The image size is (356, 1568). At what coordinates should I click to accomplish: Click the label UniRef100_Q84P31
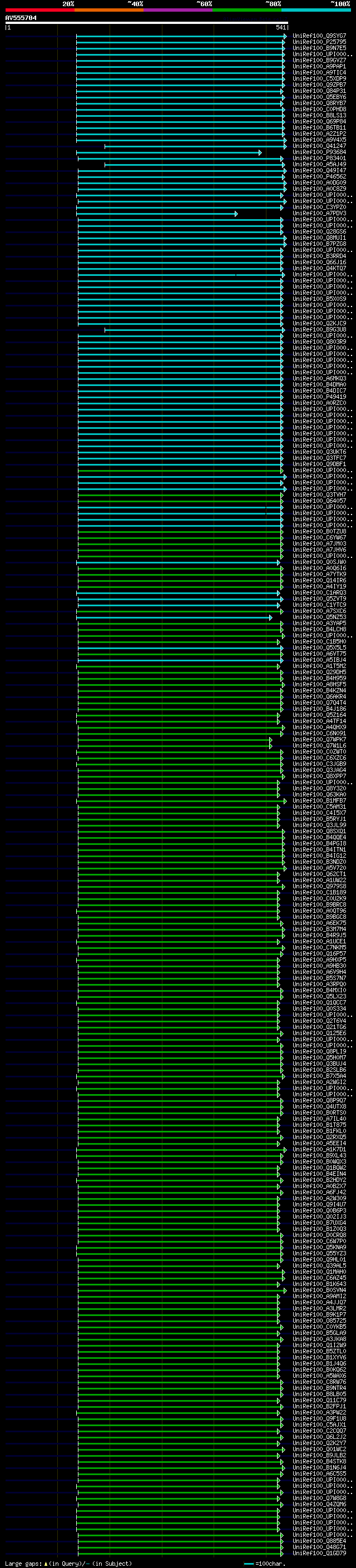pos(319,91)
